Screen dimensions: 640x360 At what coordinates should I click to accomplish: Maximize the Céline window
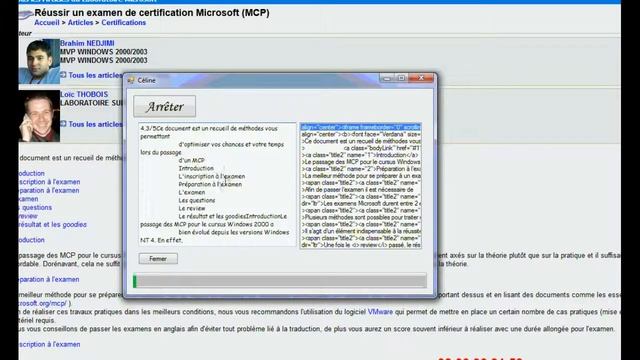tap(401, 78)
